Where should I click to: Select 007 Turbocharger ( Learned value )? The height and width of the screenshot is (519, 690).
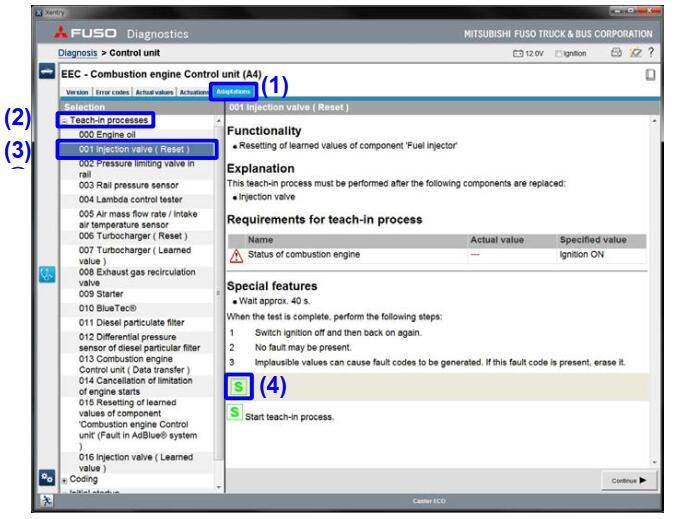click(x=136, y=255)
